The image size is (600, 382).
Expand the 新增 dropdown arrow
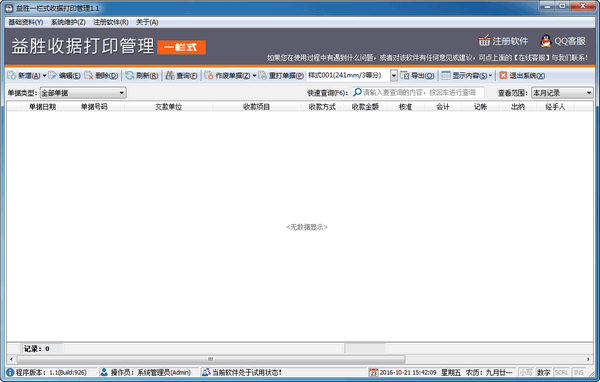point(44,75)
